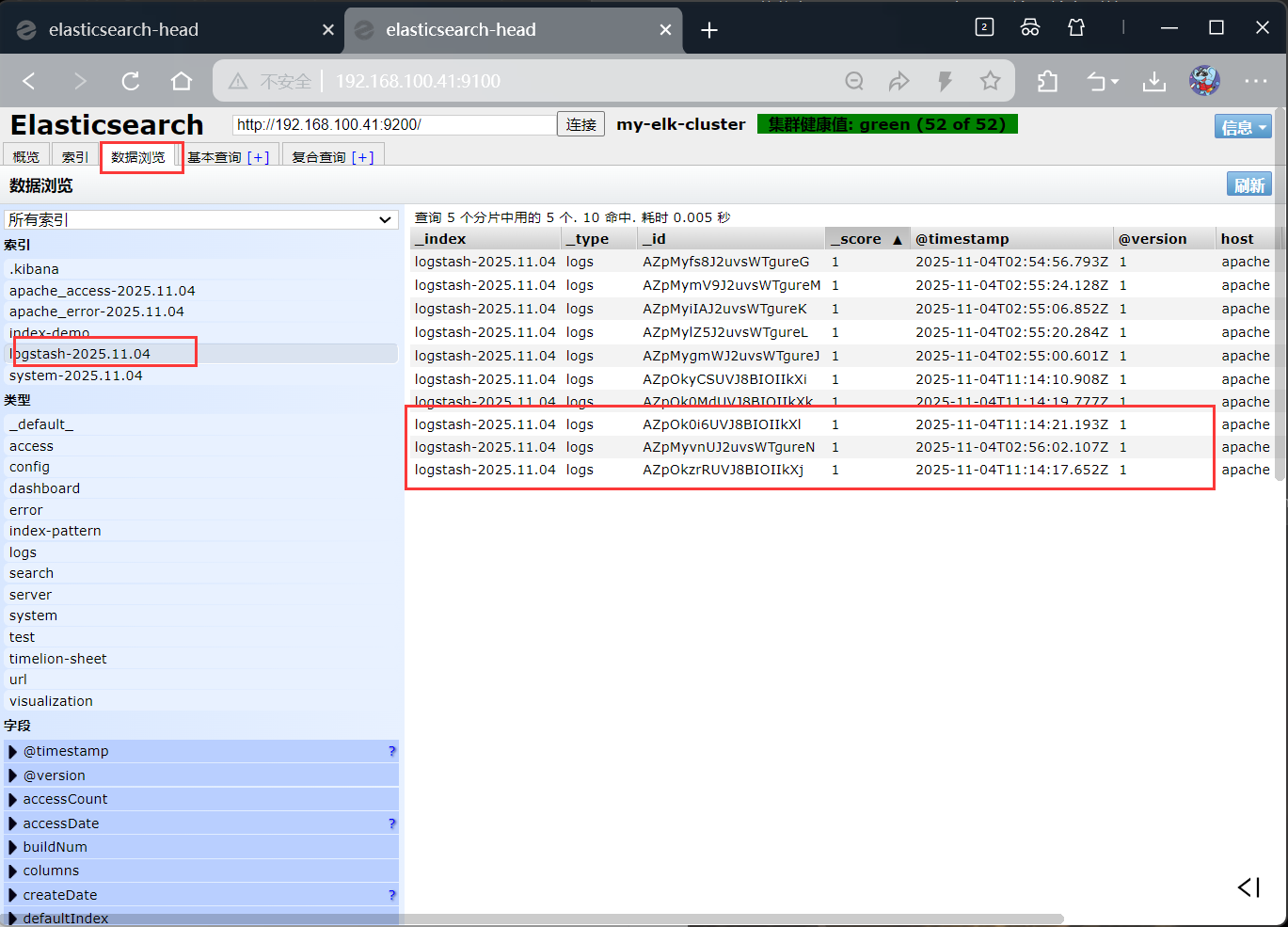Click the help question mark beside accessDate field

point(392,823)
